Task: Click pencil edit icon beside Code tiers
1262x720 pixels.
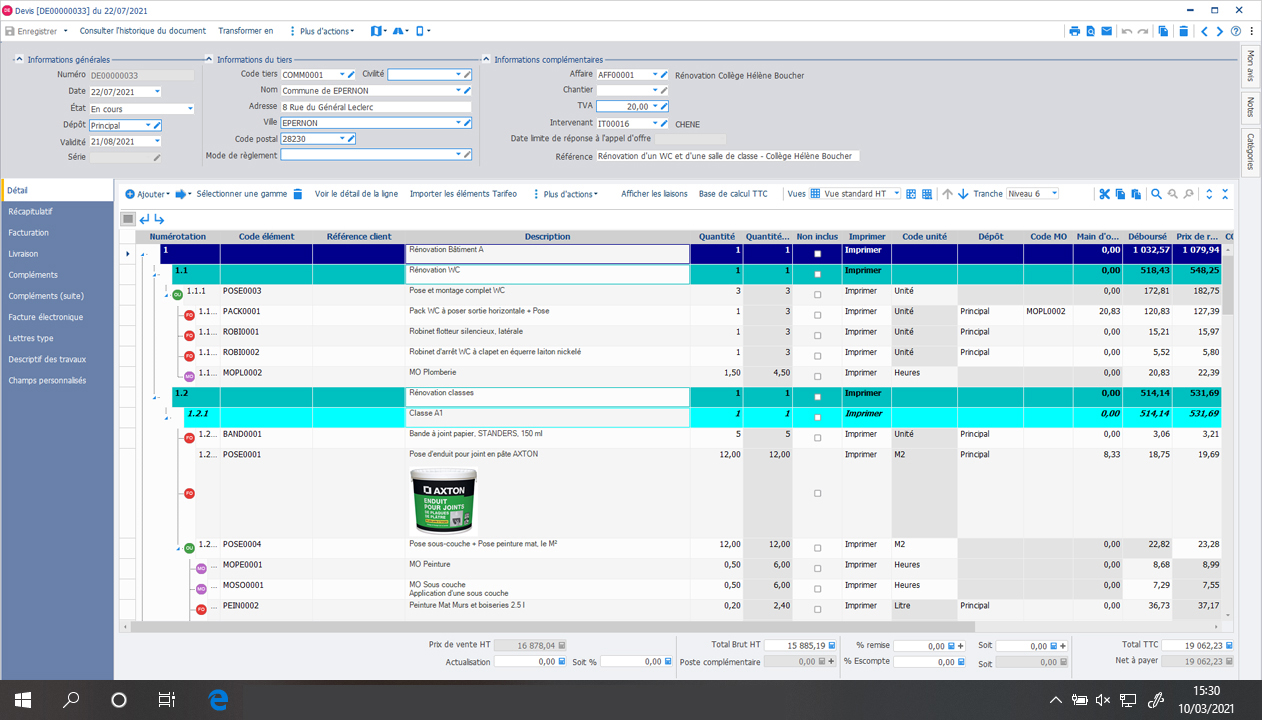Action: 351,74
